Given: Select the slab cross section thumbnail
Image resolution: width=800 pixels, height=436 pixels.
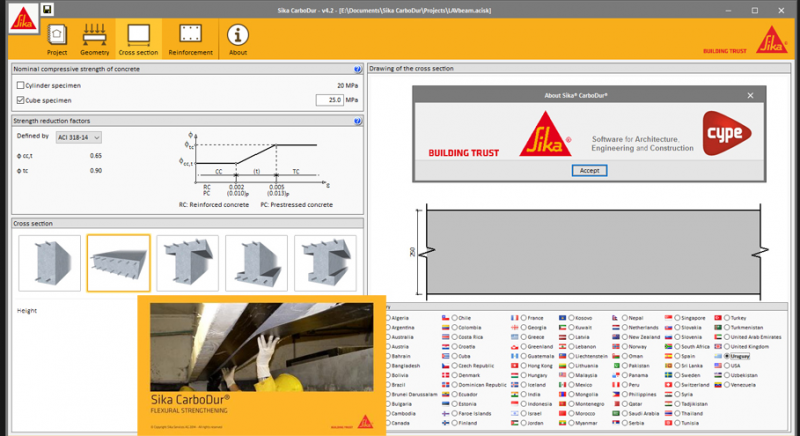Looking at the screenshot, I should pyautogui.click(x=118, y=263).
